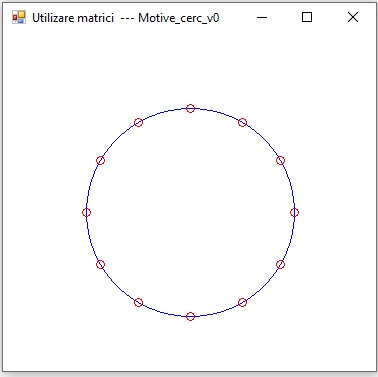Image resolution: width=378 pixels, height=377 pixels.
Task: Click the red marker just above the leftmost marker
Action: click(100, 160)
